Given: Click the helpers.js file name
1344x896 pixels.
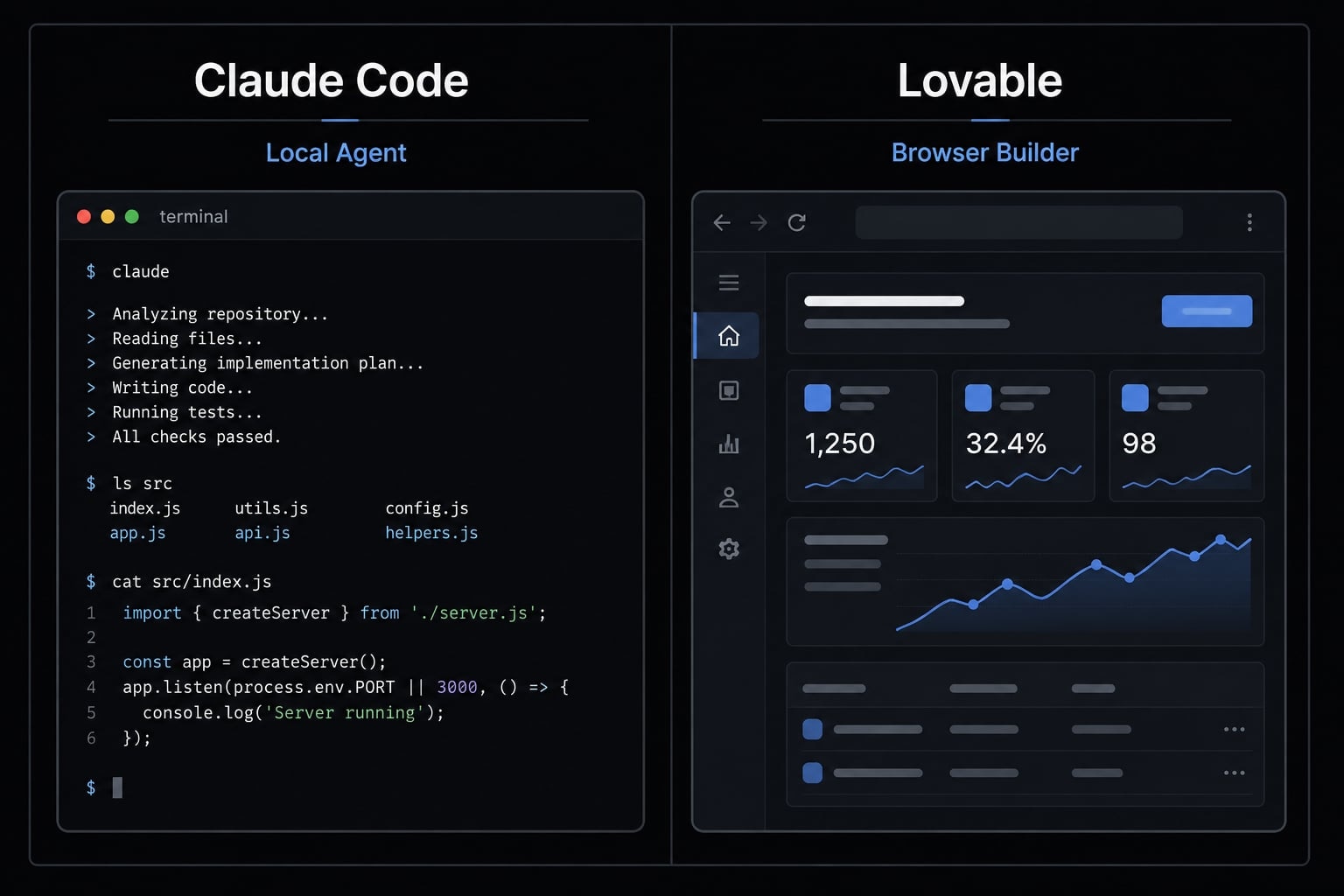Looking at the screenshot, I should click(x=431, y=533).
